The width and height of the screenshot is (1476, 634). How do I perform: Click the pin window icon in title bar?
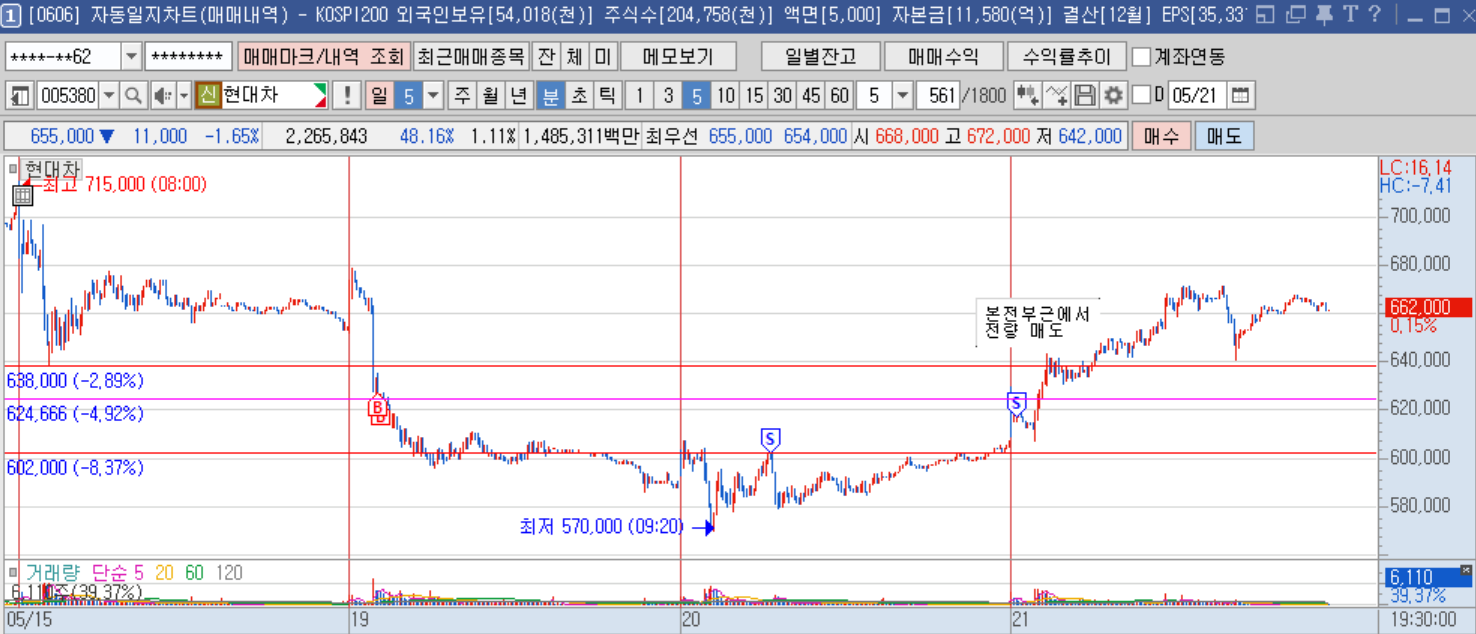pos(1324,14)
